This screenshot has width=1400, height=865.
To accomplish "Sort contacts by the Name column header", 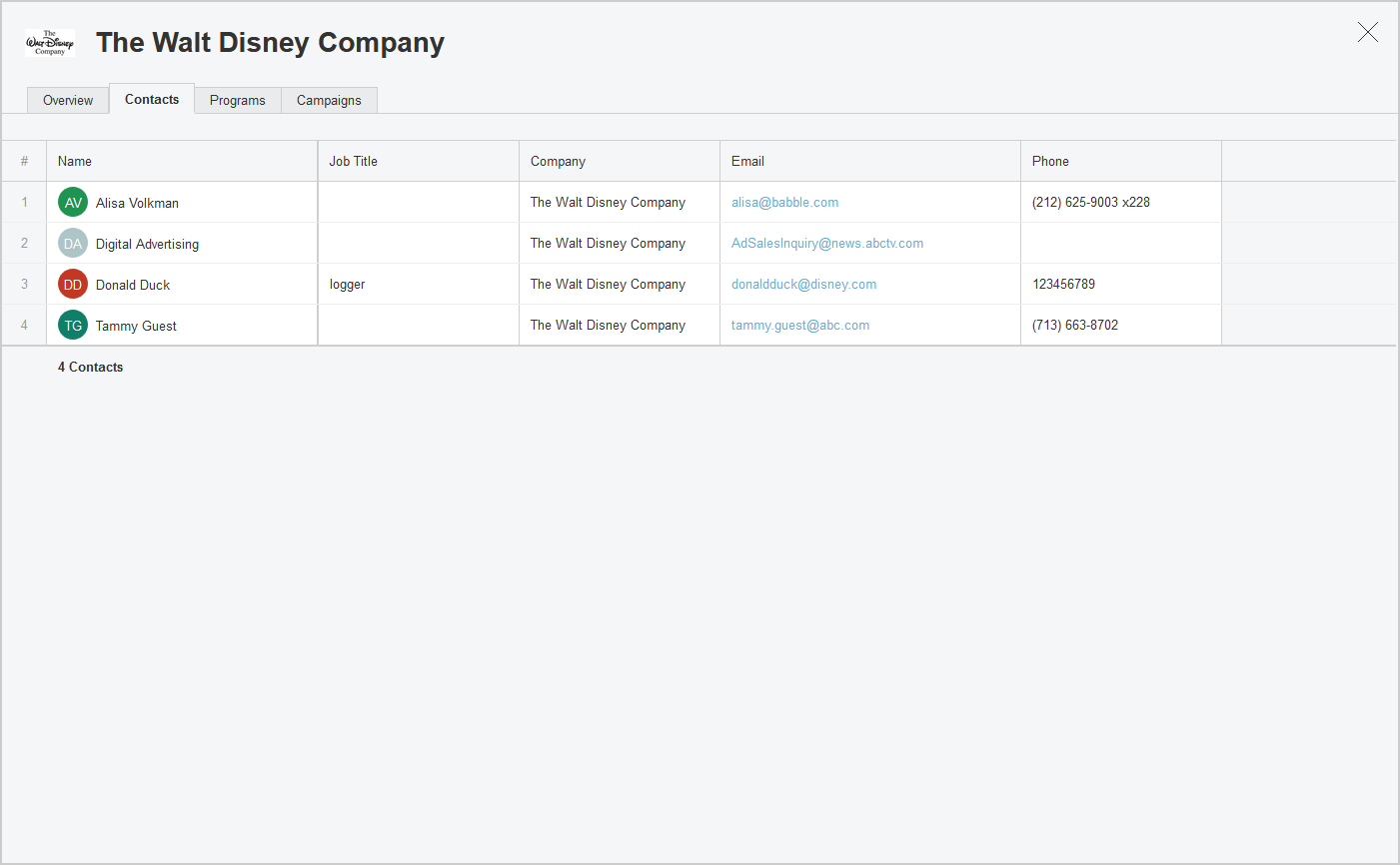I will tap(75, 162).
